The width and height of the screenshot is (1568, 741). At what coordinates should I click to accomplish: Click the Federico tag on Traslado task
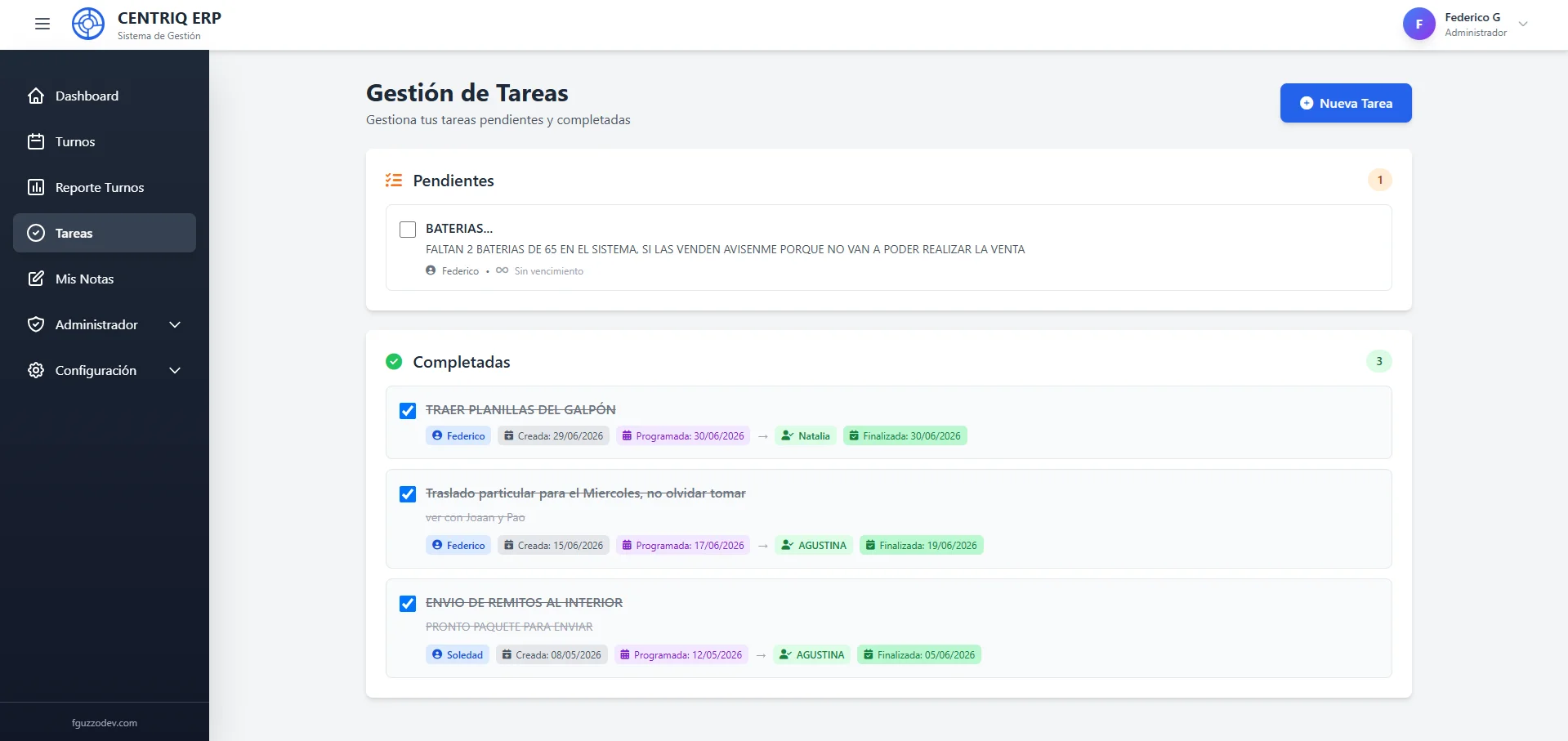click(x=458, y=545)
